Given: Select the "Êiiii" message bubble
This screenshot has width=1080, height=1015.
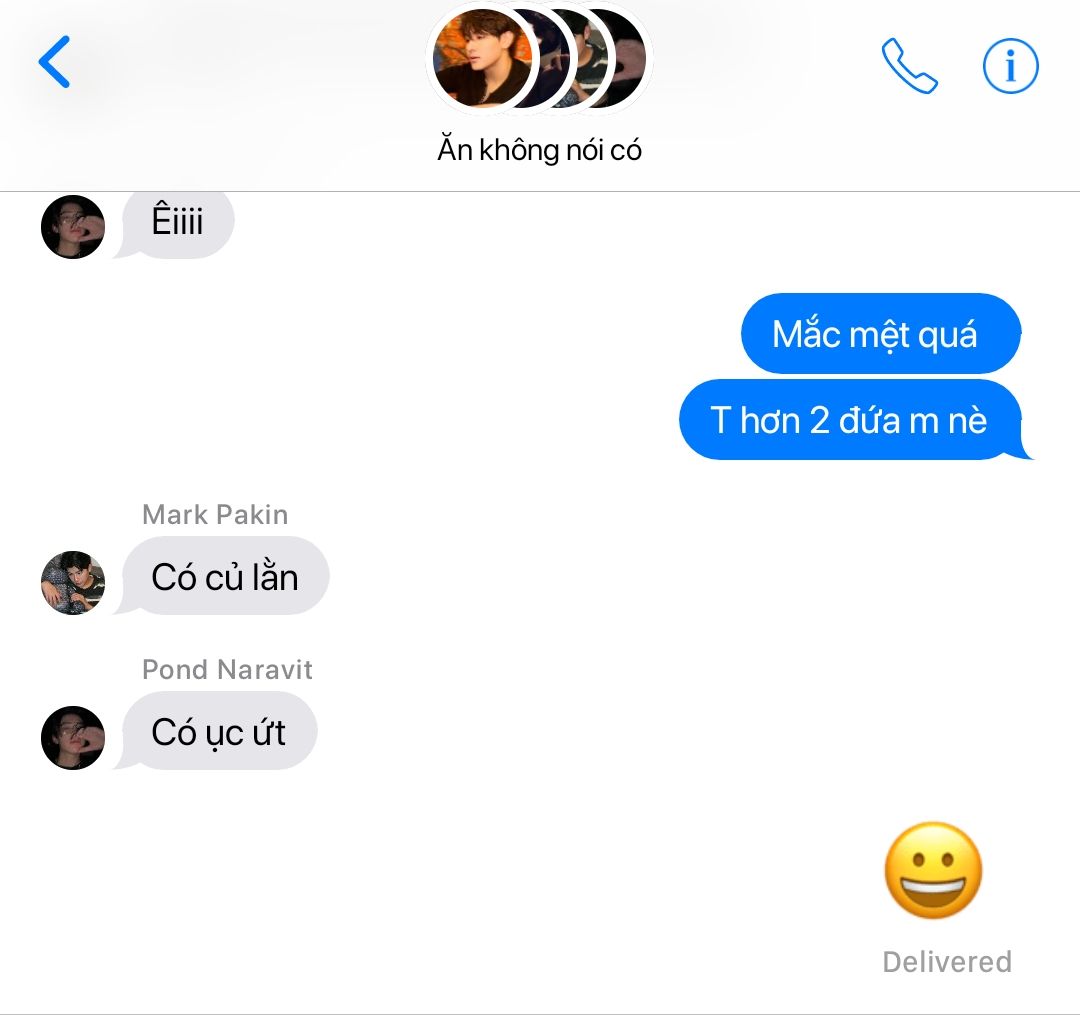Looking at the screenshot, I should [177, 222].
